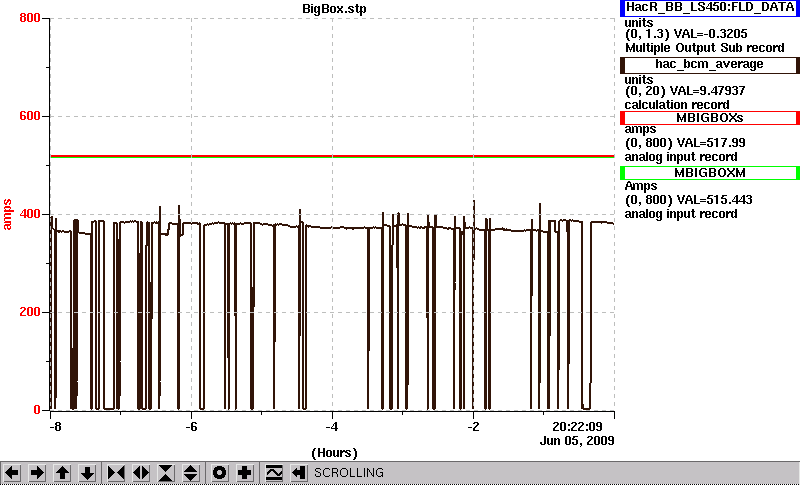Click the VAL=517.99 reading under MBIGBOXs
800x485 pixels.
point(709,143)
